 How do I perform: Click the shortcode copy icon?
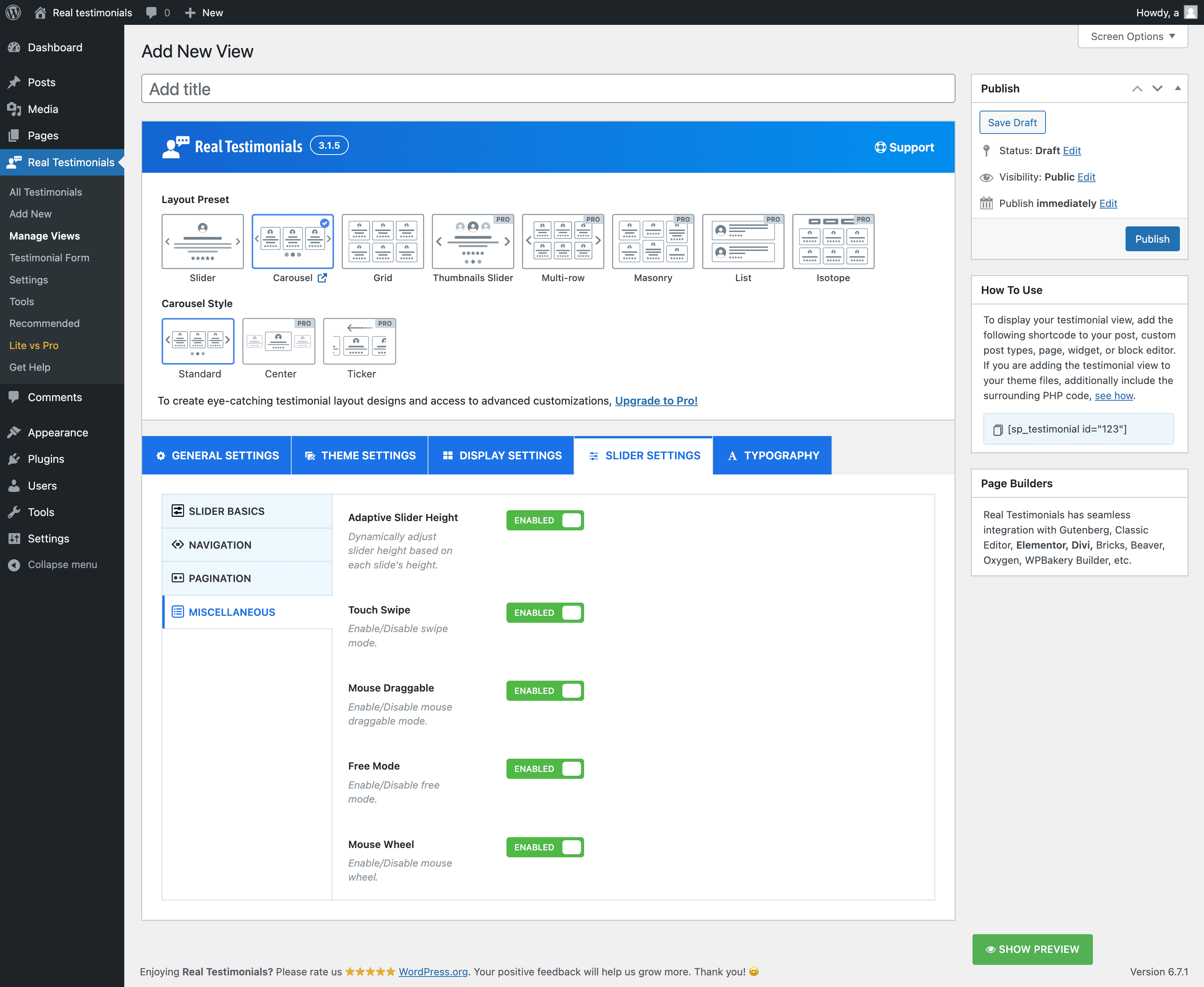tap(997, 430)
